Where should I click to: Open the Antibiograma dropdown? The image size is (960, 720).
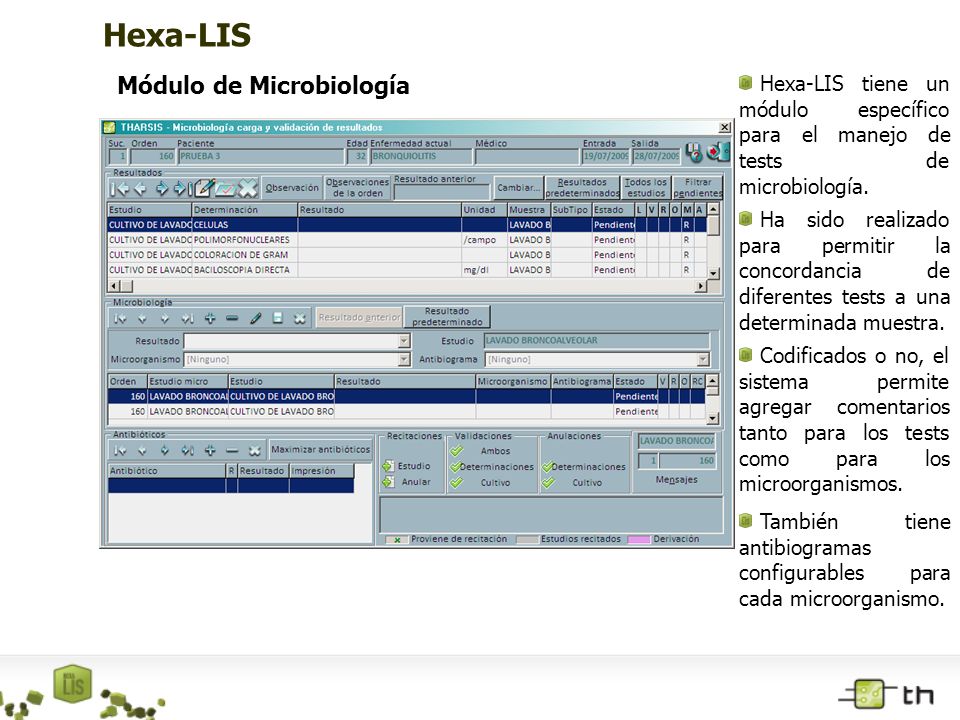pyautogui.click(x=703, y=359)
